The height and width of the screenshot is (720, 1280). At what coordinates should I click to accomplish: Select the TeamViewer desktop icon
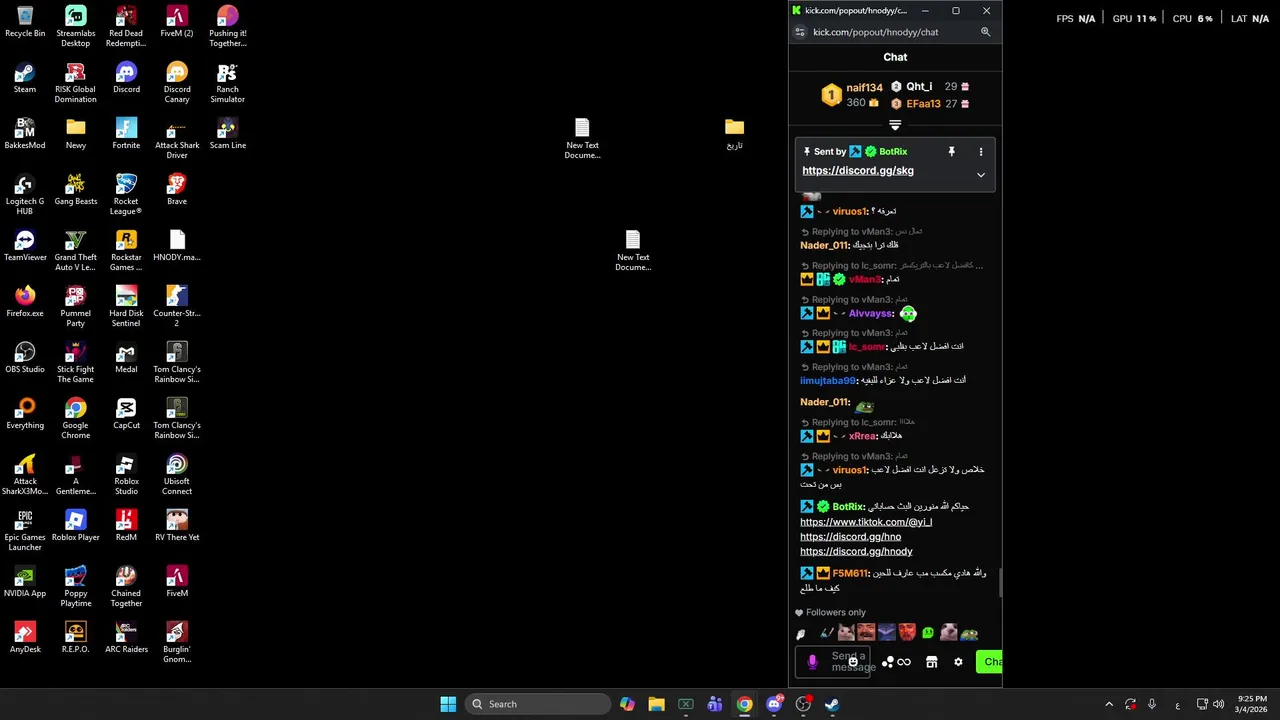[x=25, y=246]
